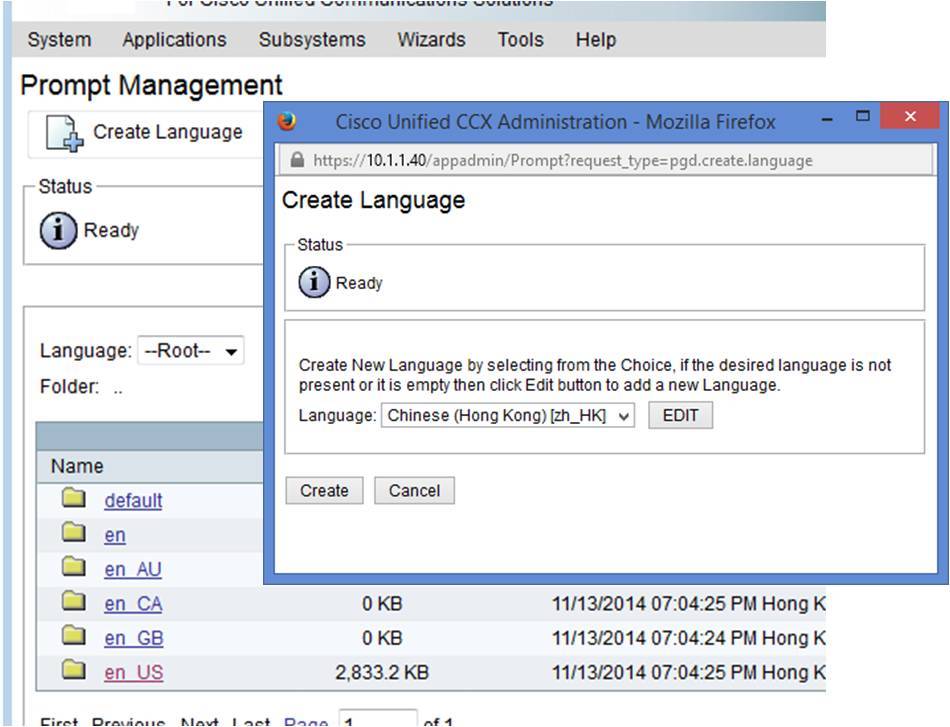Click the Create Language heading in the popup
Image resolution: width=950 pixels, height=727 pixels.
[x=374, y=201]
